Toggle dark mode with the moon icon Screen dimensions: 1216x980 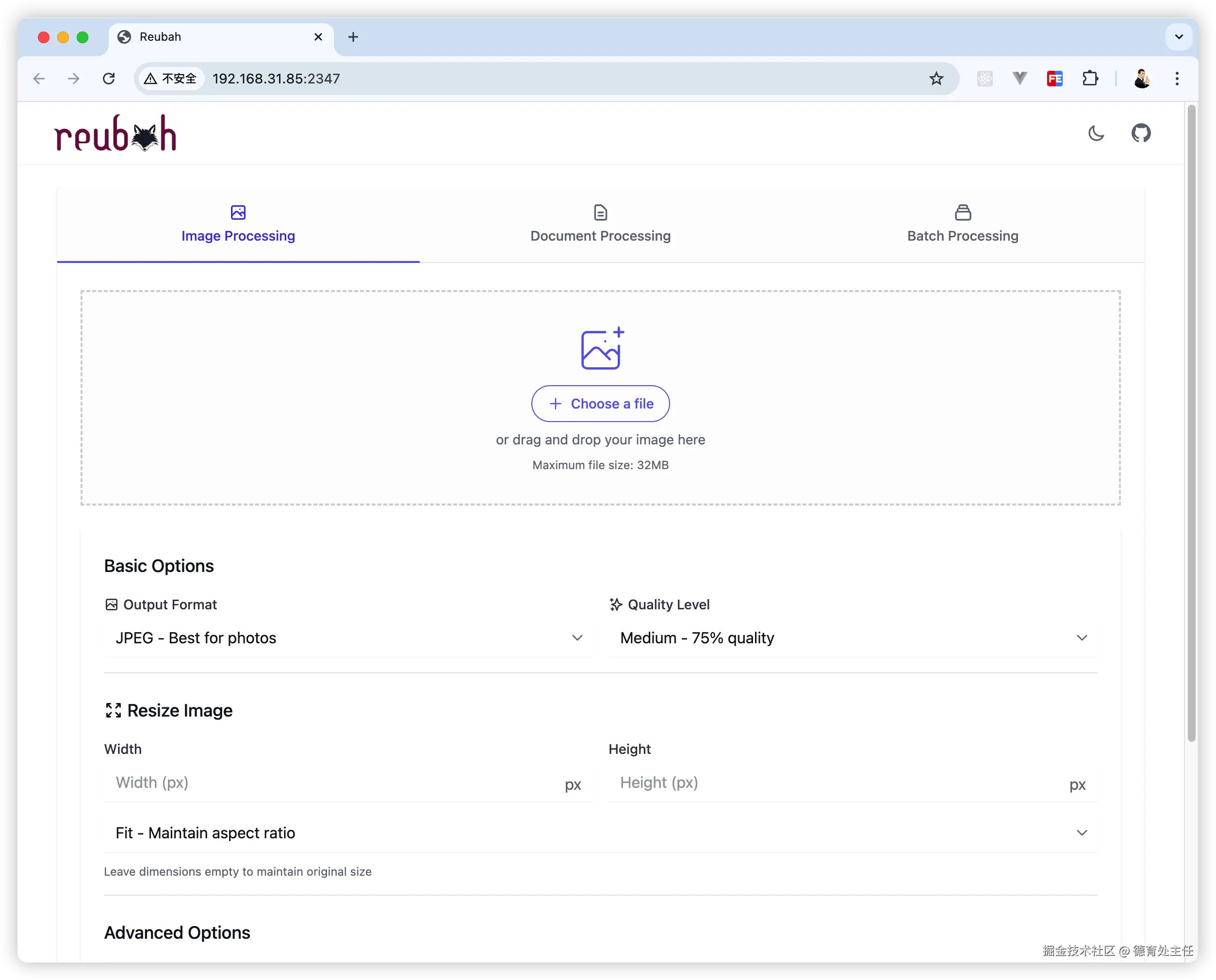(x=1096, y=133)
